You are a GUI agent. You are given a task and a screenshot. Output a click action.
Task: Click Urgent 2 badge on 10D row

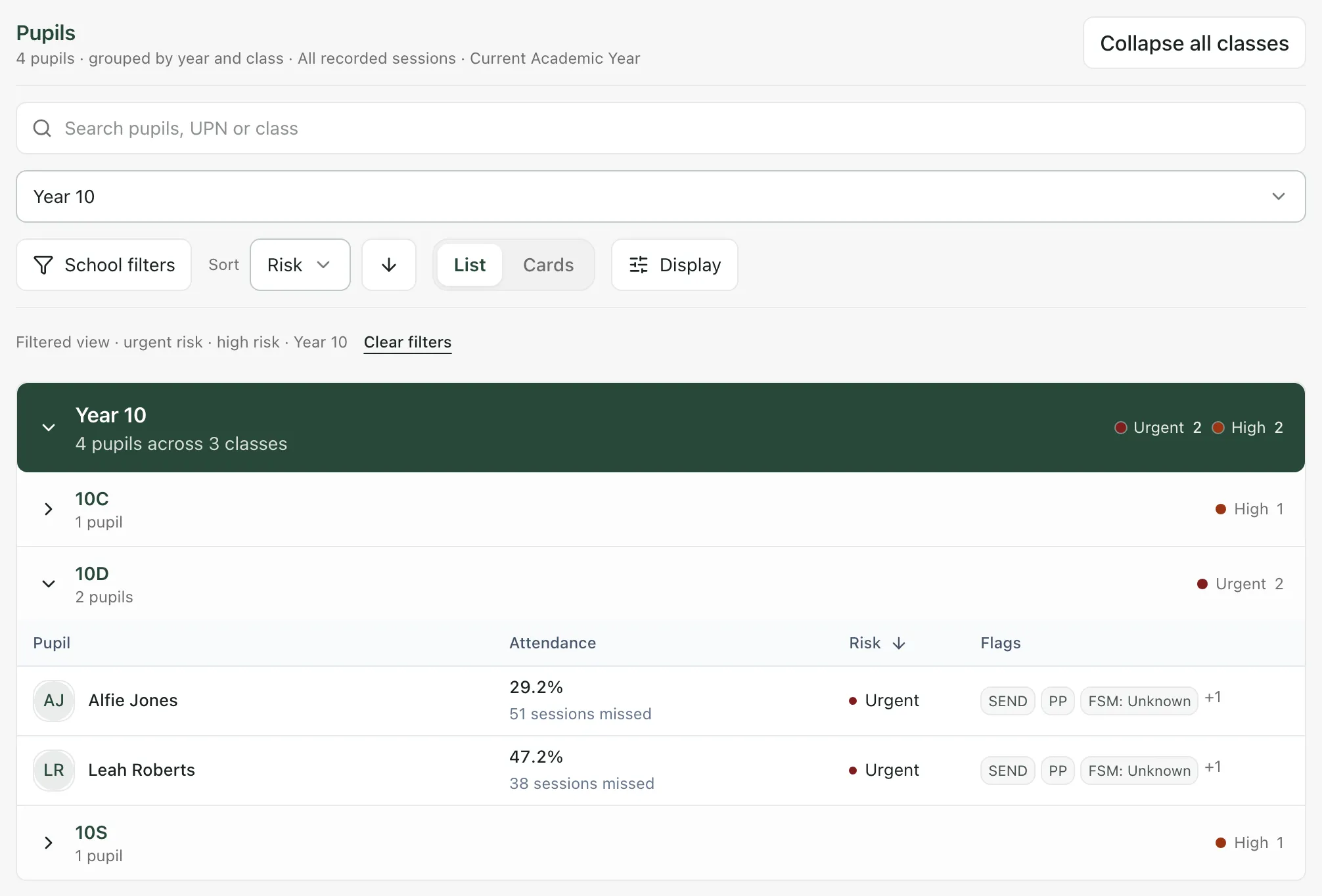click(1241, 584)
